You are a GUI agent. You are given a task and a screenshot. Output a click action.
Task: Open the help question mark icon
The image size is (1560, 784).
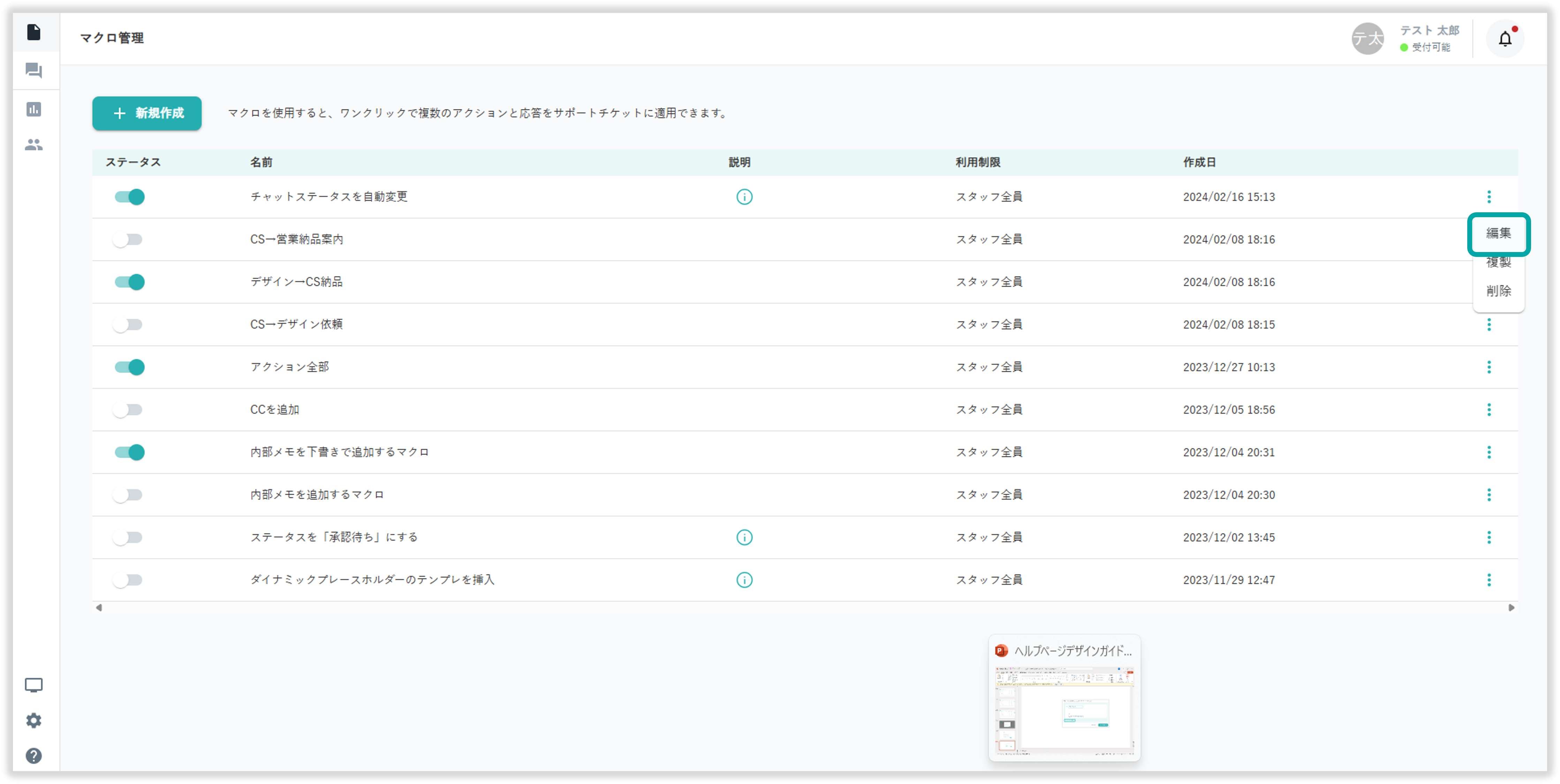pyautogui.click(x=34, y=755)
